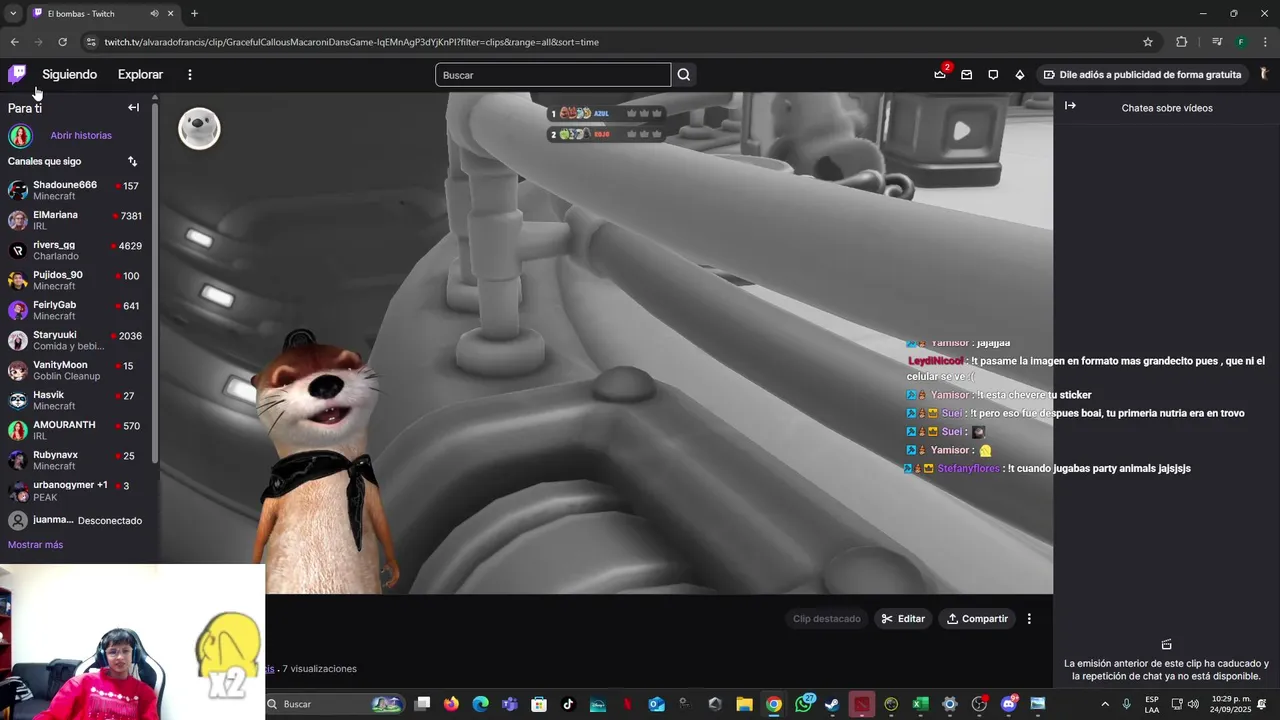The height and width of the screenshot is (720, 1280).
Task: Bookmark this page with the star
Action: 1148,42
